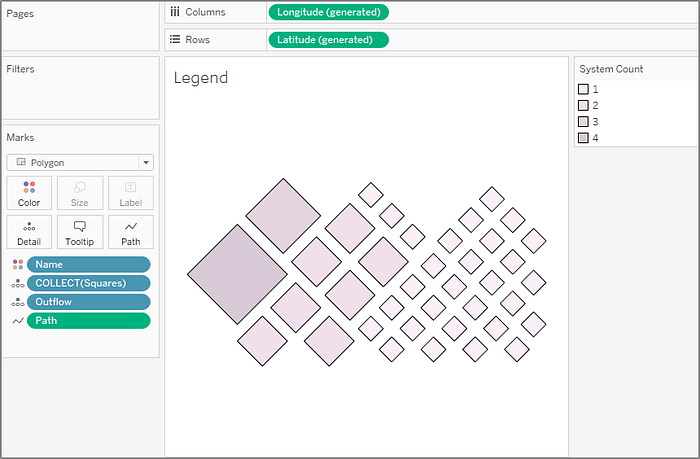The image size is (700, 459).
Task: Select legend swatch for System Count 2
Action: 583,105
